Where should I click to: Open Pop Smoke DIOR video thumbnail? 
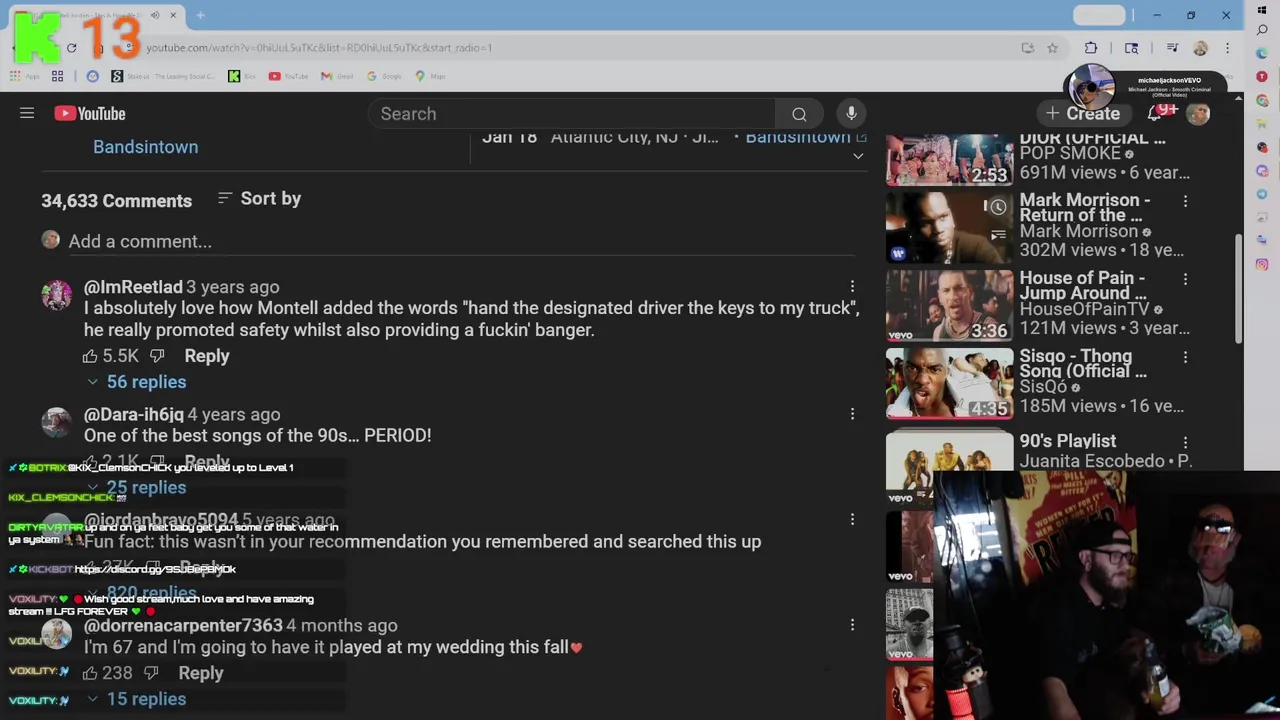(949, 160)
